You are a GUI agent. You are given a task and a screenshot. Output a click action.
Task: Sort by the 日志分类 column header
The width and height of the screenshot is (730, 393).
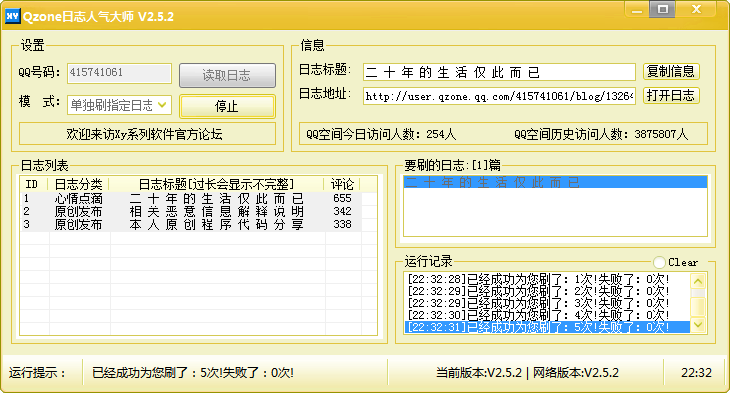coord(78,184)
